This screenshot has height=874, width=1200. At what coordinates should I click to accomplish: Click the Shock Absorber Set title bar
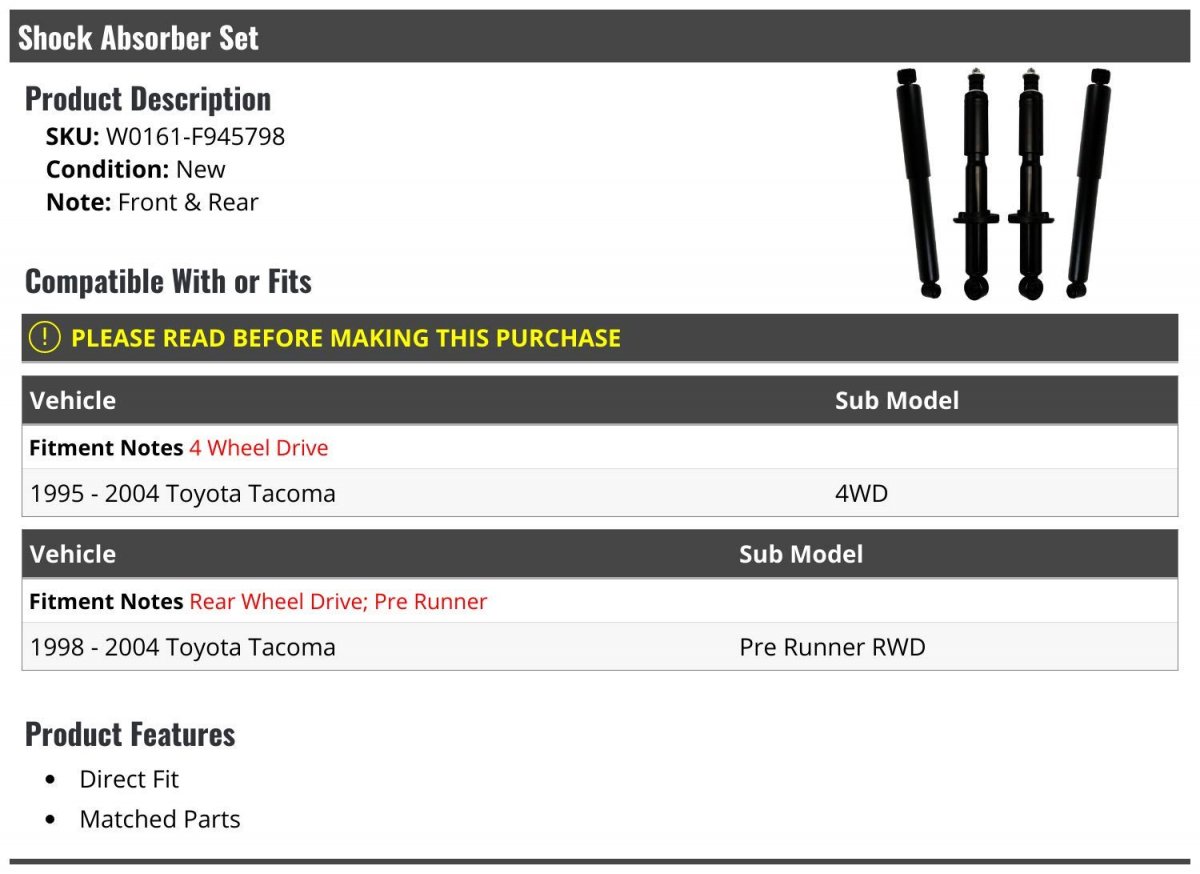point(138,38)
